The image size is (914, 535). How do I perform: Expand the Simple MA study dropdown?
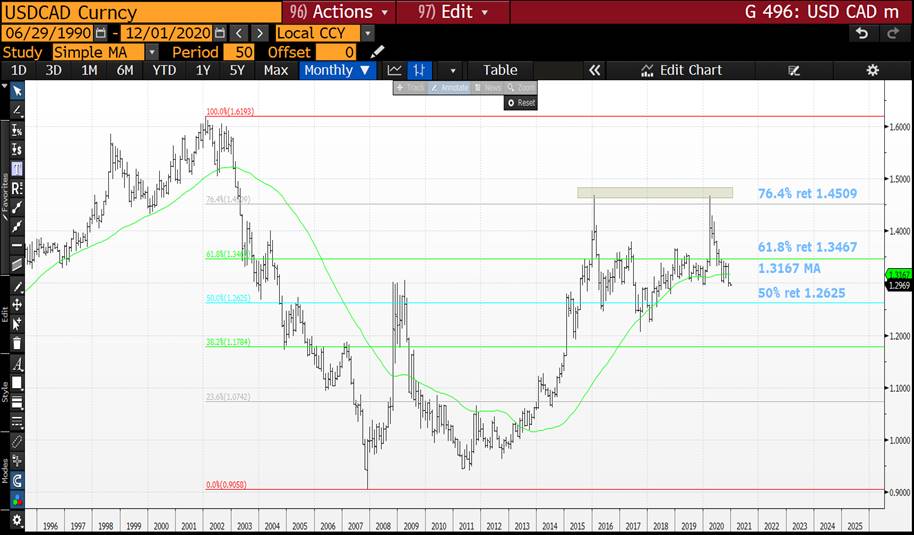coord(152,52)
